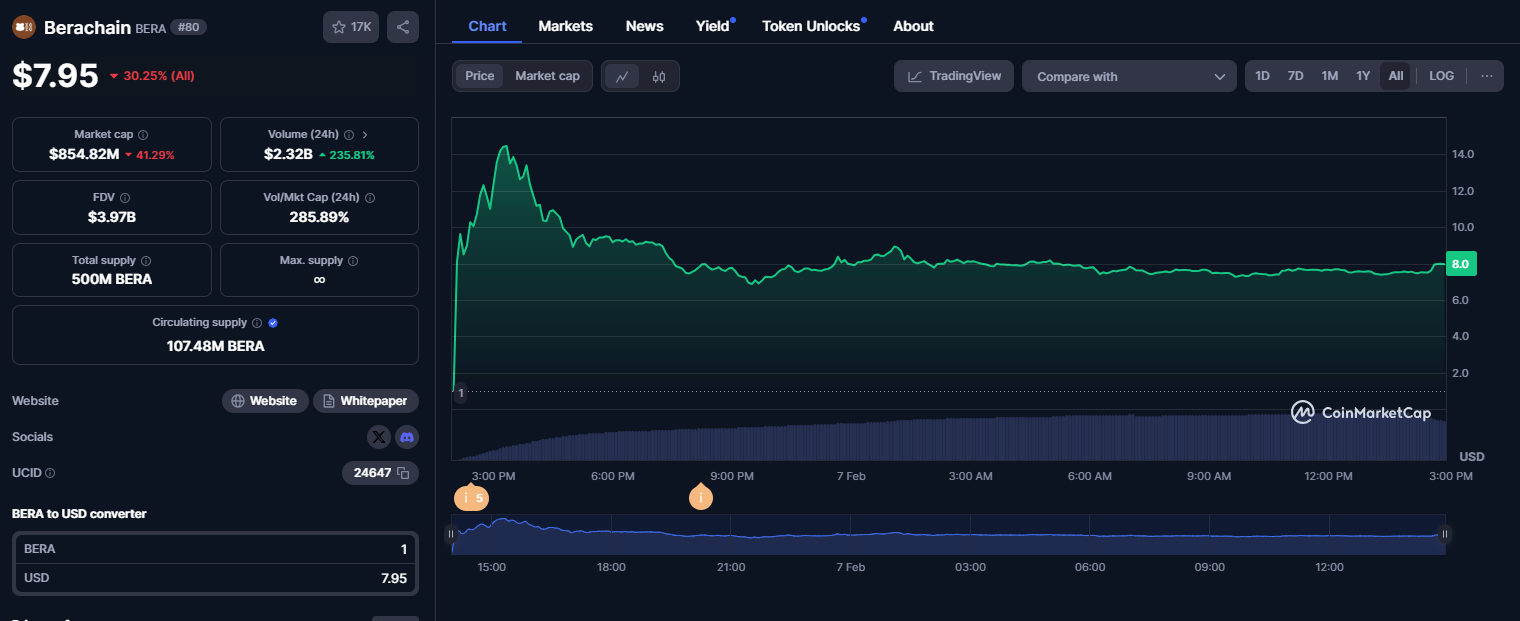Click the verified badge beside Circulating supply
This screenshot has height=621, width=1520.
(273, 323)
